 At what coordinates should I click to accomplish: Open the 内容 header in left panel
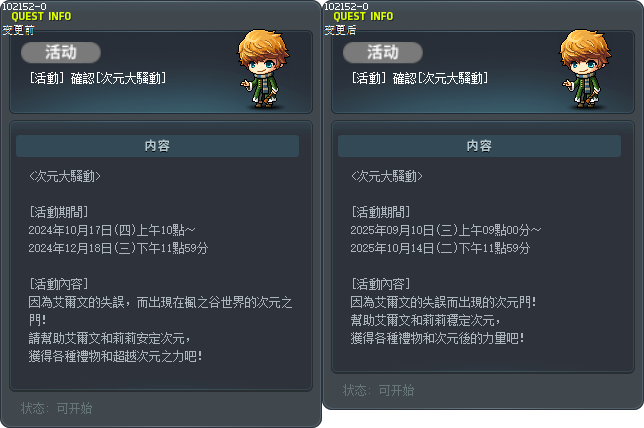157,146
